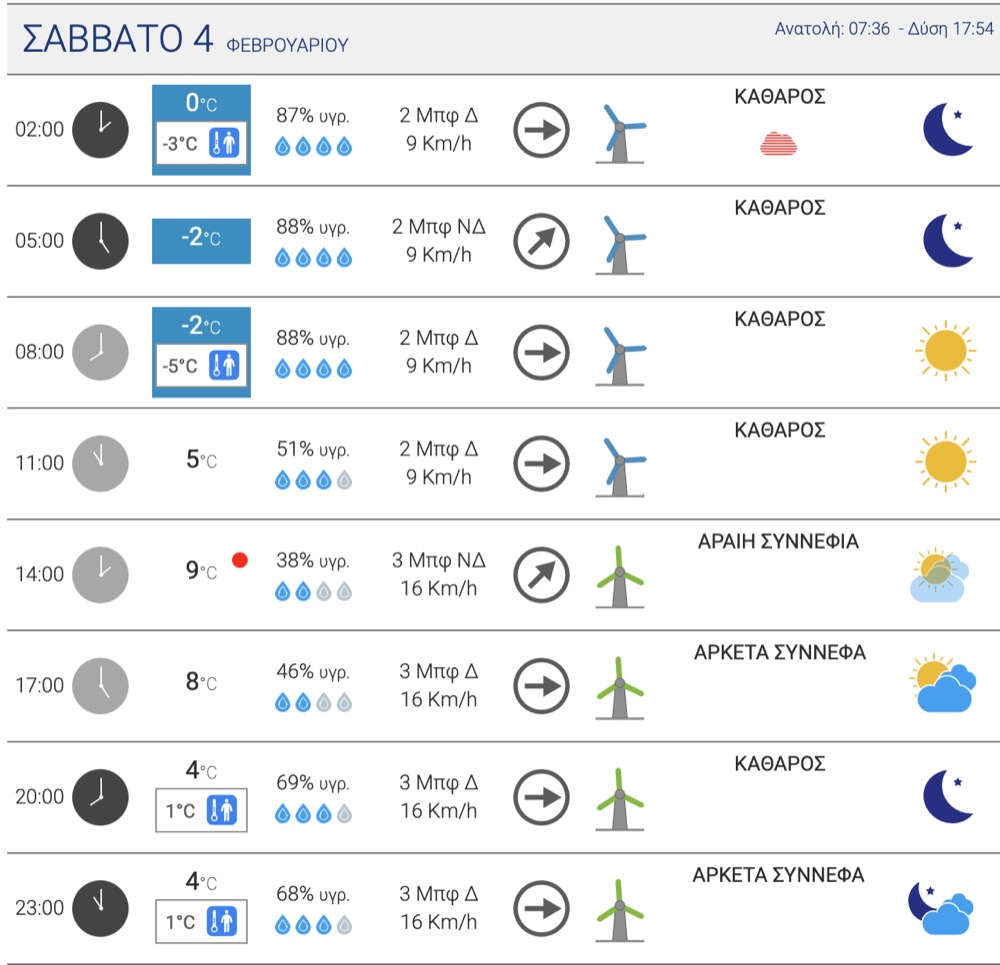The height and width of the screenshot is (965, 1000).
Task: Click the blue wind turbine at 11:00
Action: [620, 466]
